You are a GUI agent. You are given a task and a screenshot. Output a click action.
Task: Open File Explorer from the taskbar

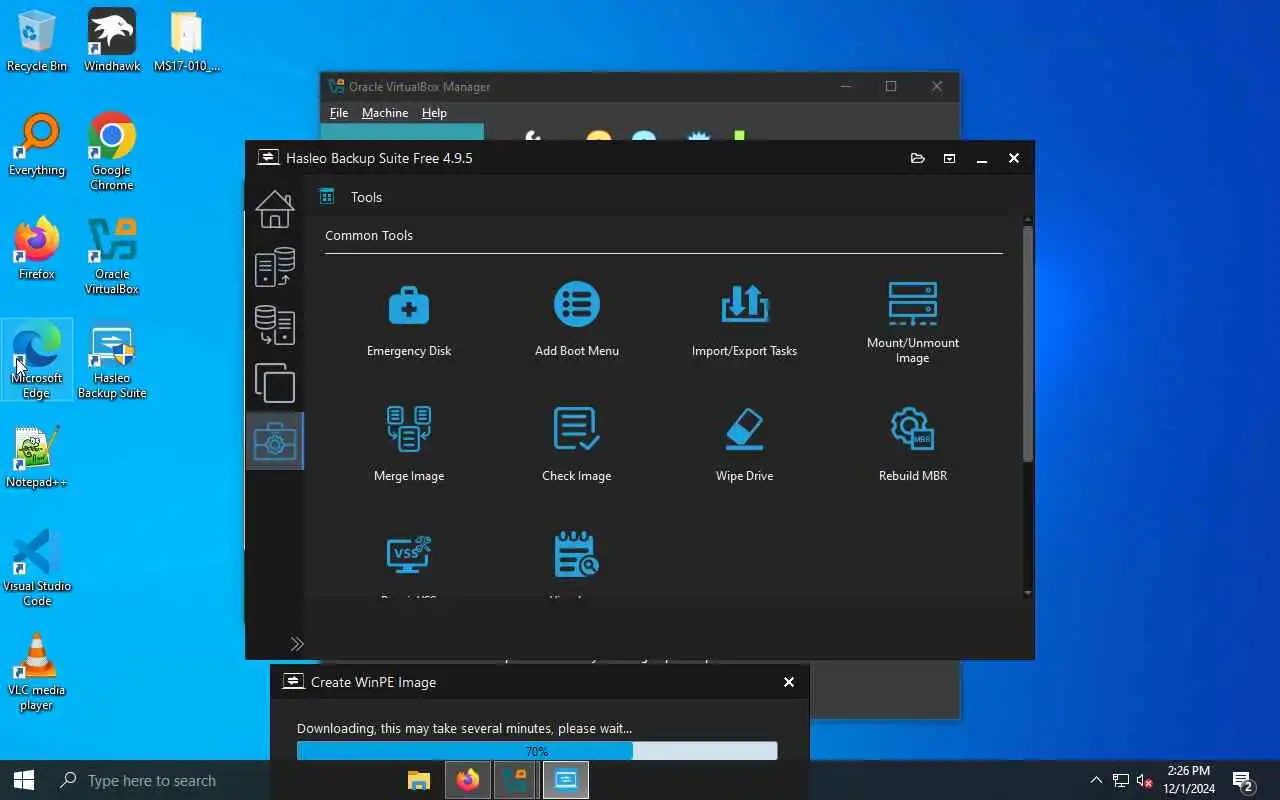coord(418,780)
